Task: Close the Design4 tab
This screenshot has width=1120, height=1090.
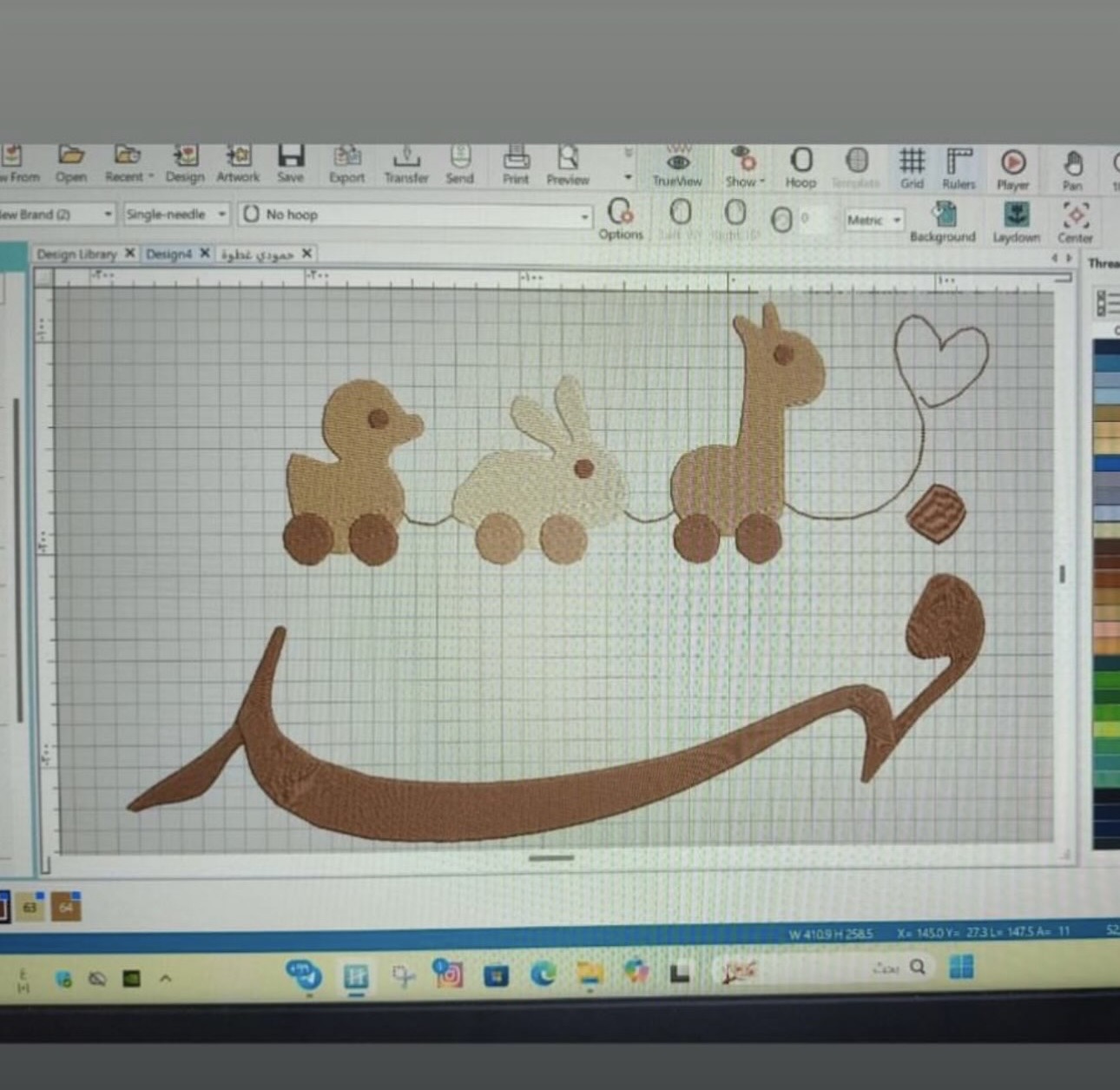Action: coord(205,253)
